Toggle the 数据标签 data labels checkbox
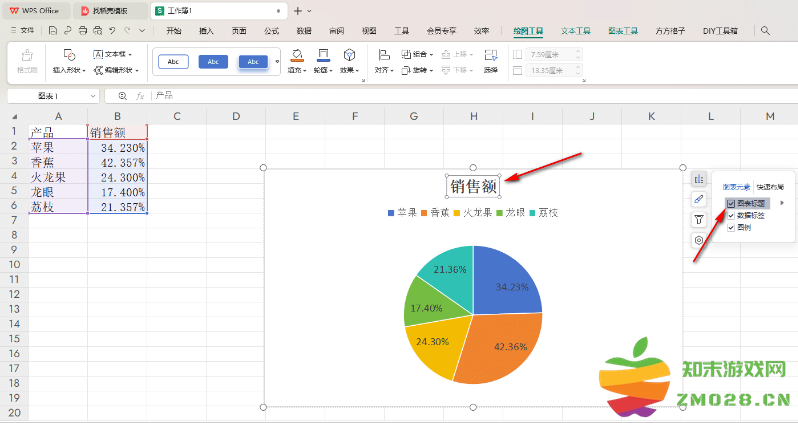This screenshot has height=423, width=798. pos(731,215)
